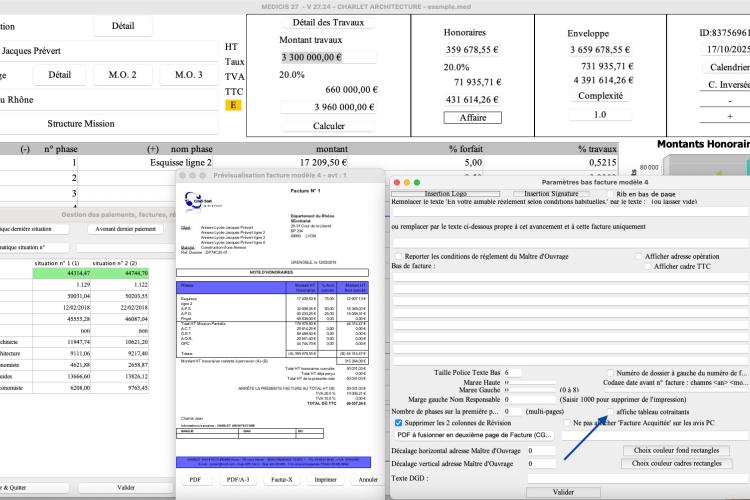Click Insertion Signature button
Screen dimensions: 750x500
551,194
